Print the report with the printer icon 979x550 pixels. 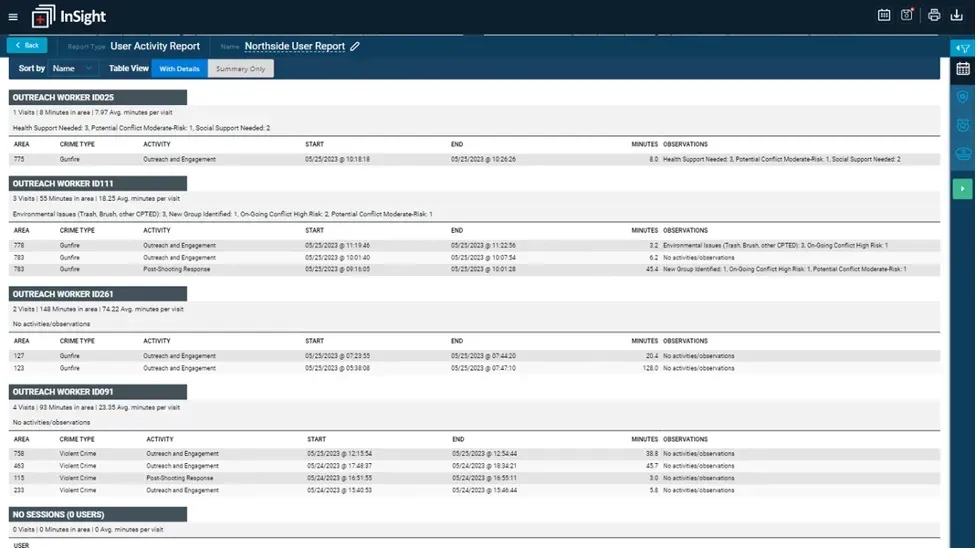(x=934, y=15)
